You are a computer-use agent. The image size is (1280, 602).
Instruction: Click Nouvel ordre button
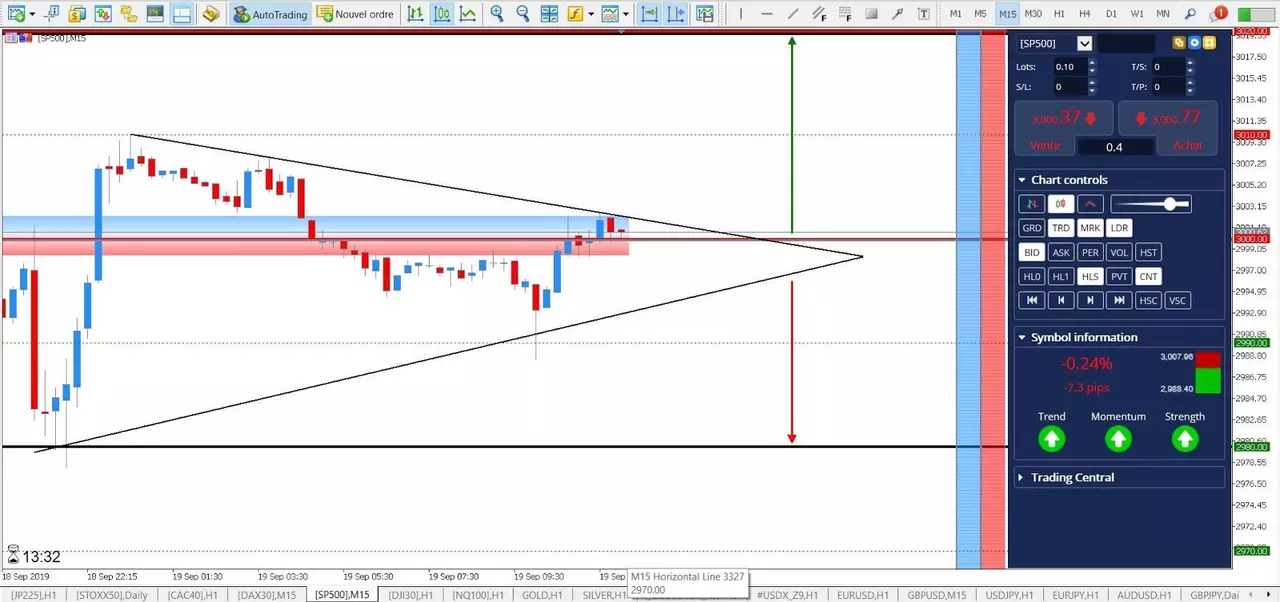tap(356, 14)
